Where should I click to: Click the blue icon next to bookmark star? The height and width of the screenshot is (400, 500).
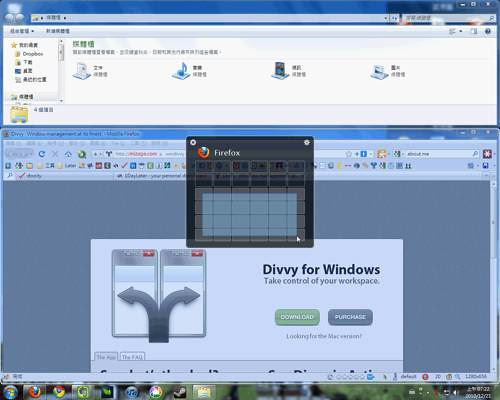click(363, 154)
